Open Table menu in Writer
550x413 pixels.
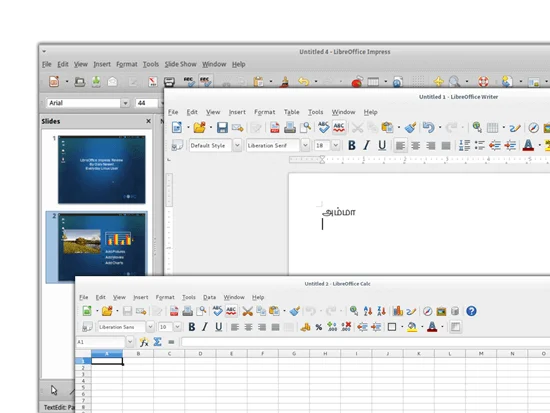(291, 112)
